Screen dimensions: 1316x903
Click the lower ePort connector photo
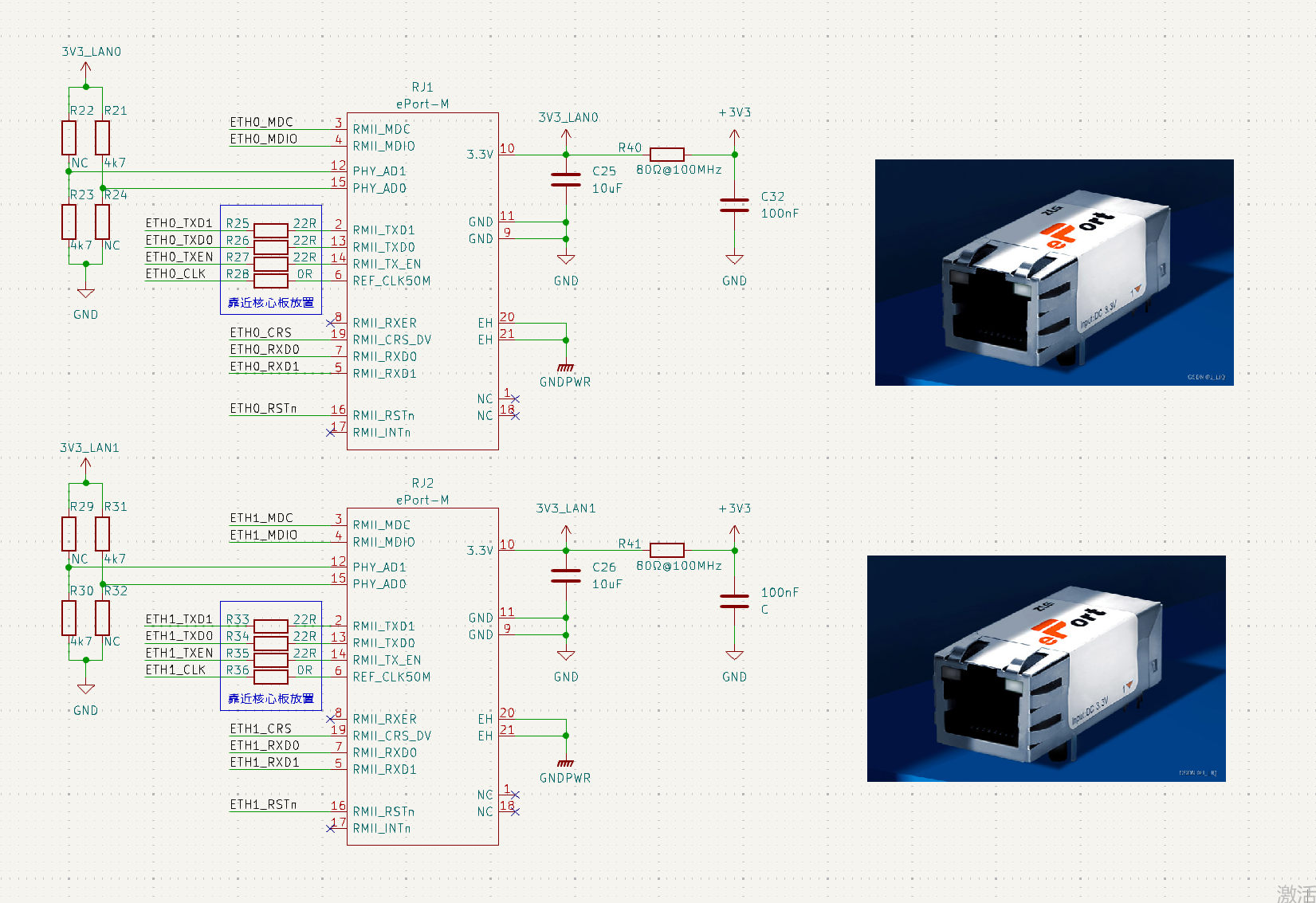[1046, 668]
